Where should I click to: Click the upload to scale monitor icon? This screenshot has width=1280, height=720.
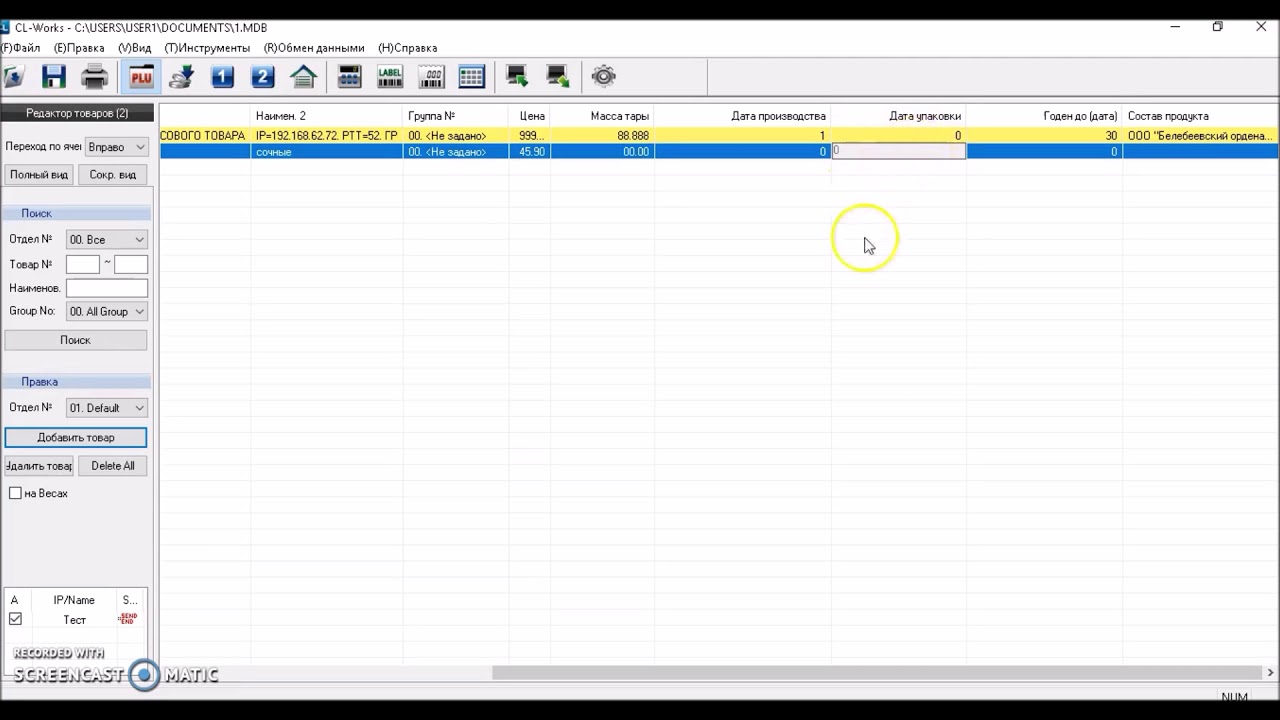coord(558,76)
